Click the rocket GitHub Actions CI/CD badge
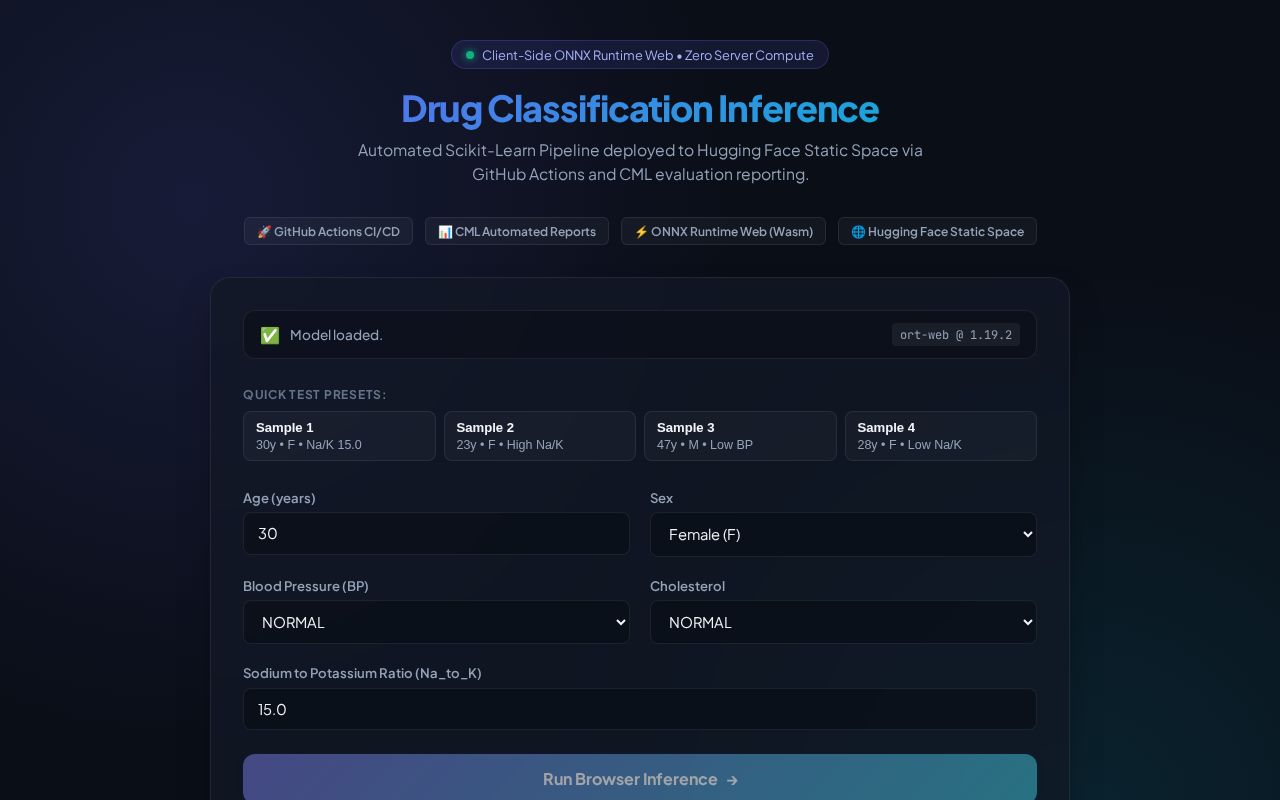The image size is (1280, 800). coord(328,231)
